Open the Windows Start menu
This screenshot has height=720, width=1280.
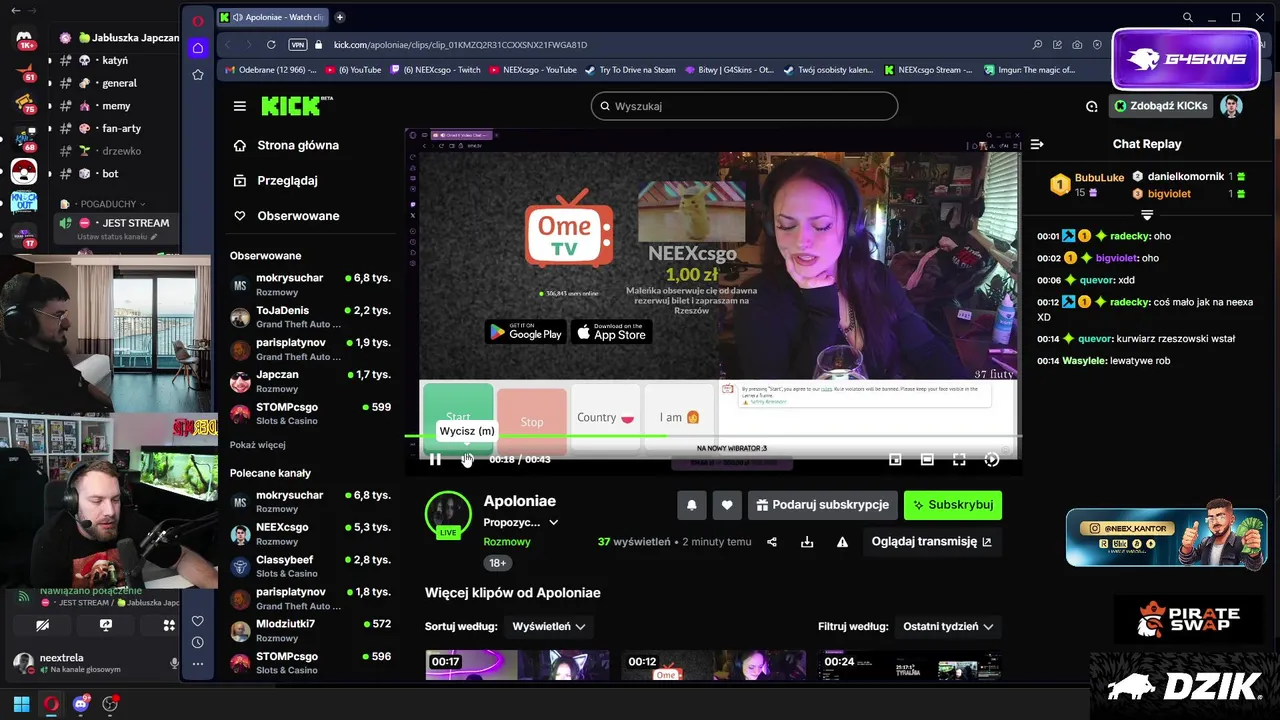(x=21, y=704)
